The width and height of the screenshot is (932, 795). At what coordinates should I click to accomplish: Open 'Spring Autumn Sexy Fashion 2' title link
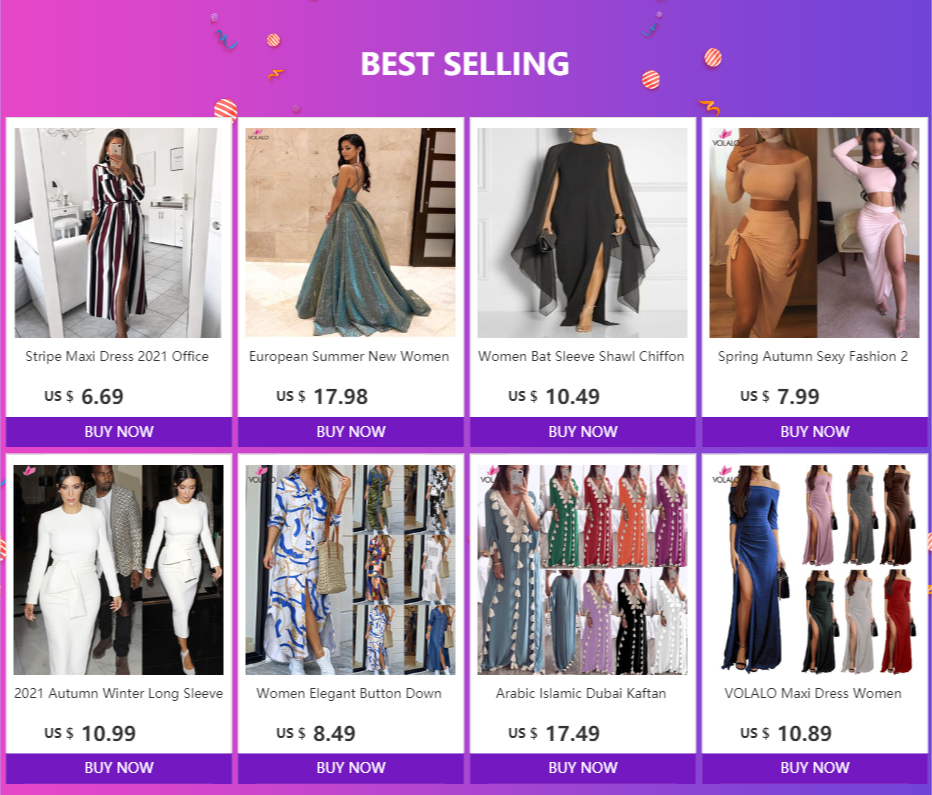813,357
